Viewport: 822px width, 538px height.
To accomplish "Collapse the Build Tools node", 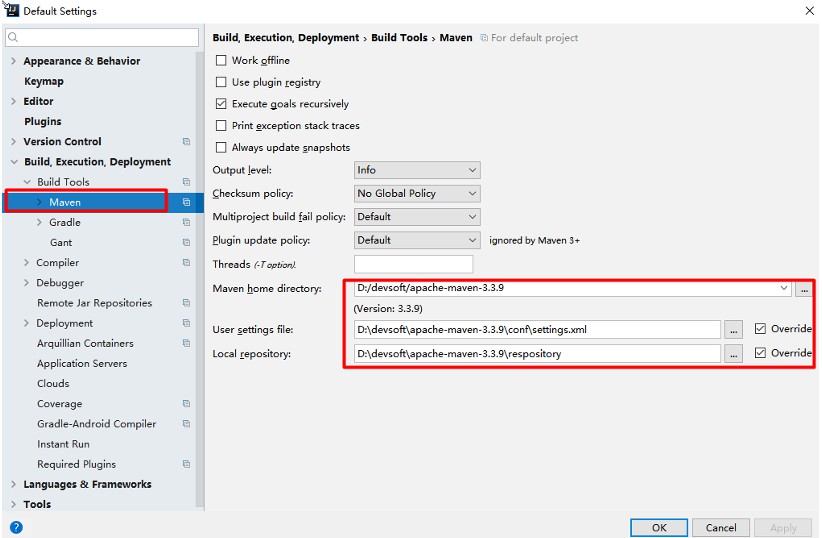I will tap(27, 182).
